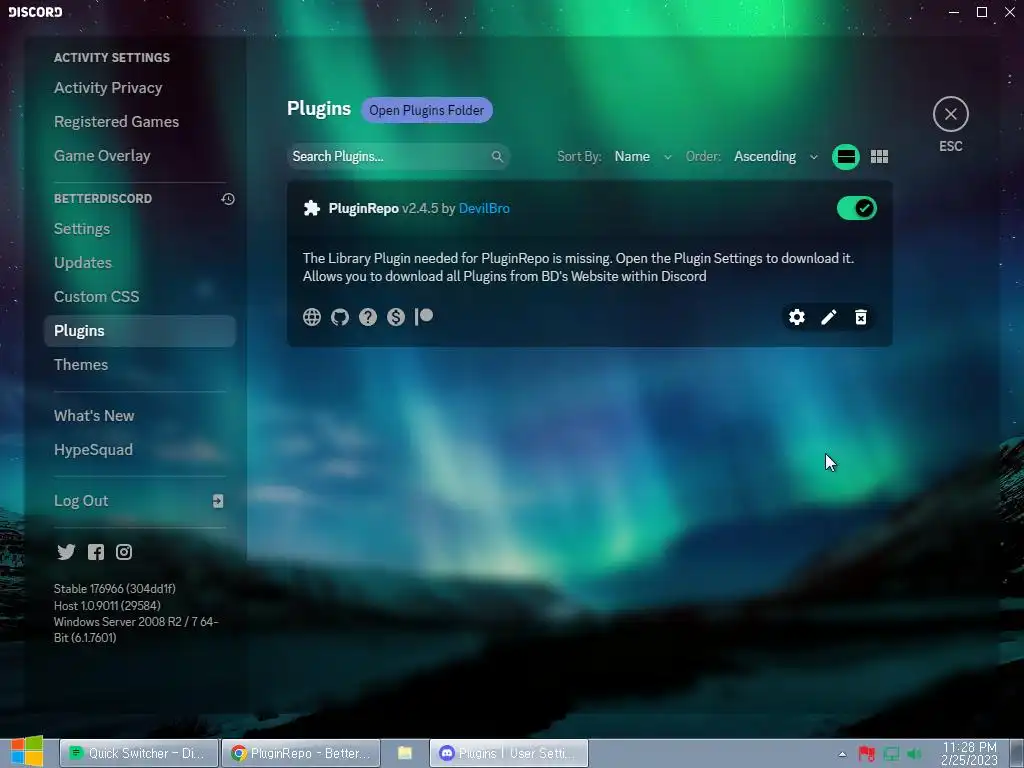Click PluginRepo plugin name text
This screenshot has width=1024, height=768.
pos(363,208)
